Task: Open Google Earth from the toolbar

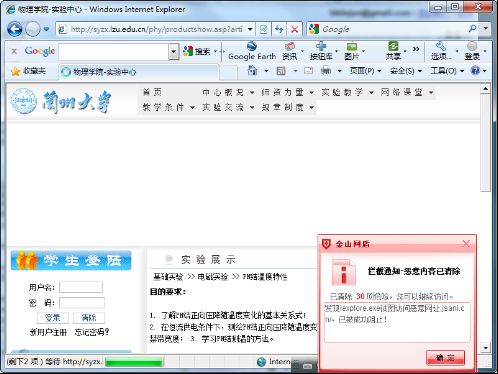Action: pos(252,51)
